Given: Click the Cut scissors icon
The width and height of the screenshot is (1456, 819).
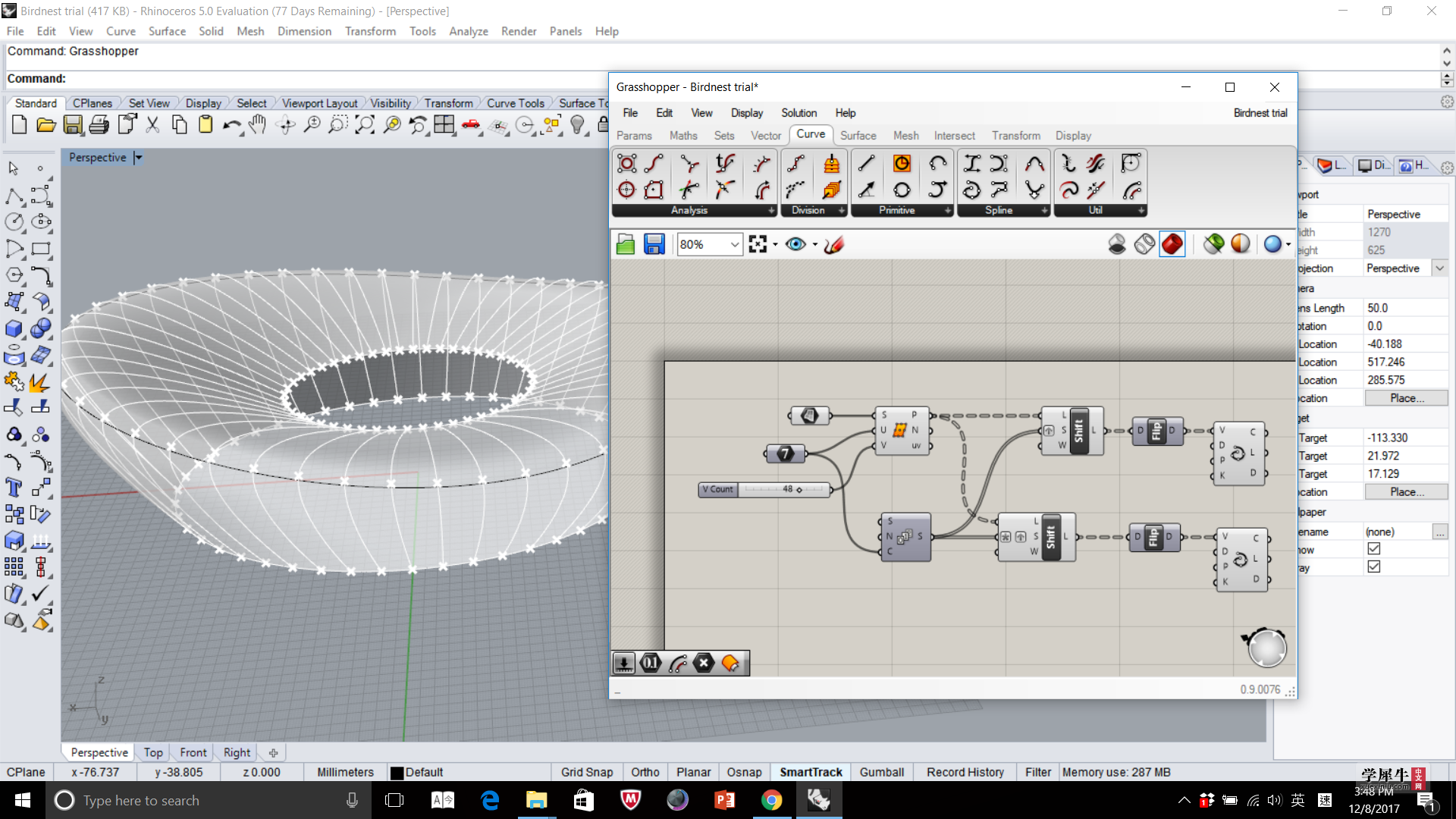Looking at the screenshot, I should [152, 125].
